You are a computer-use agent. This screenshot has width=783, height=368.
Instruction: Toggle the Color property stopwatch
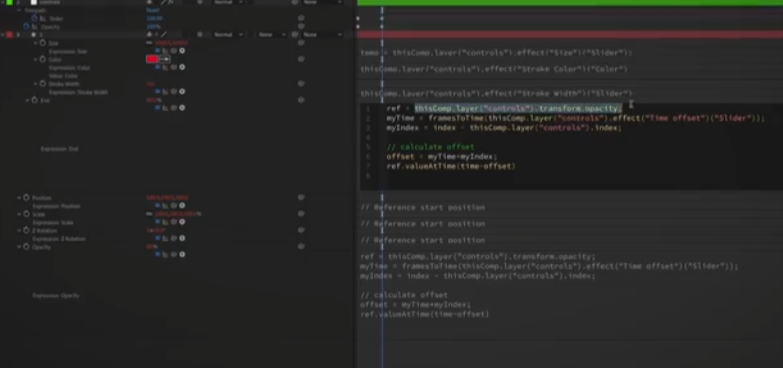pos(42,59)
